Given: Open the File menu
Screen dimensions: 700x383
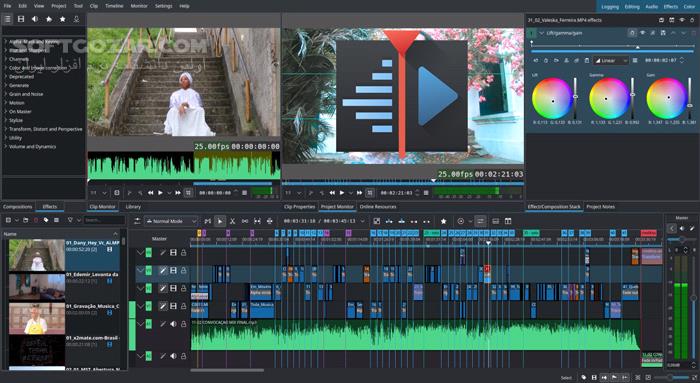Looking at the screenshot, I should (8, 6).
